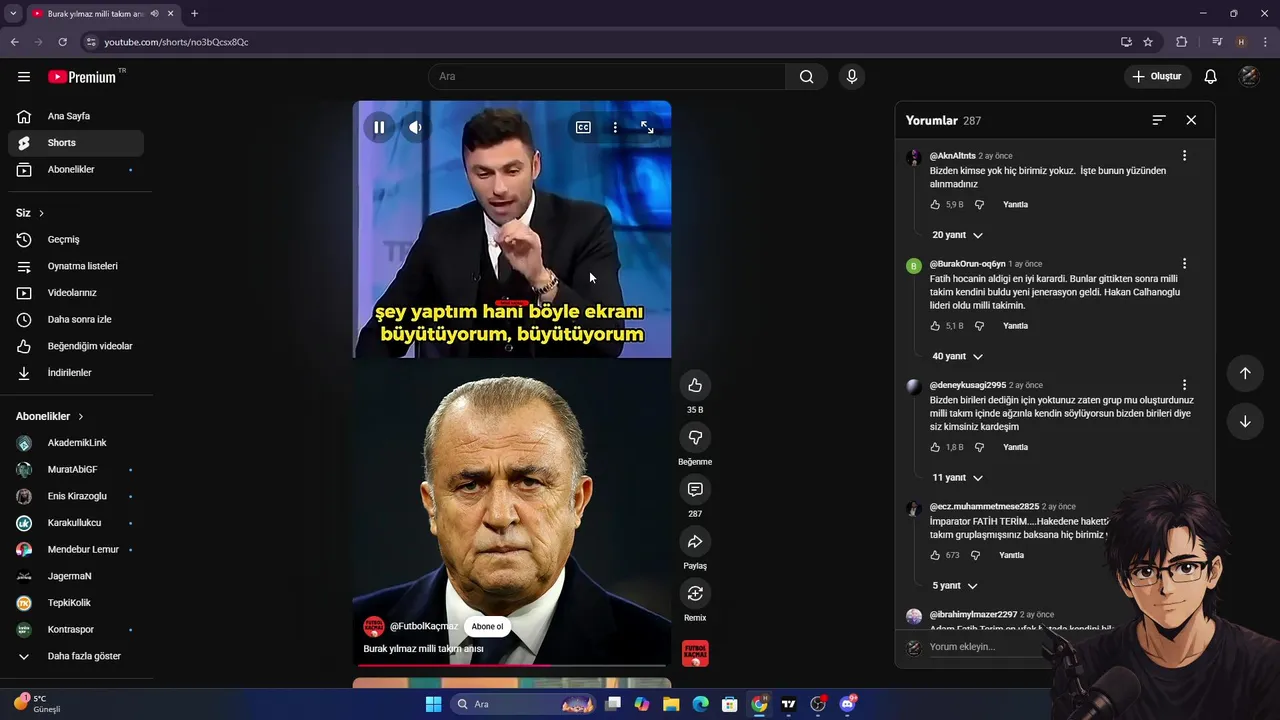Subscribe with the Abone ol button
The width and height of the screenshot is (1280, 720).
click(487, 626)
